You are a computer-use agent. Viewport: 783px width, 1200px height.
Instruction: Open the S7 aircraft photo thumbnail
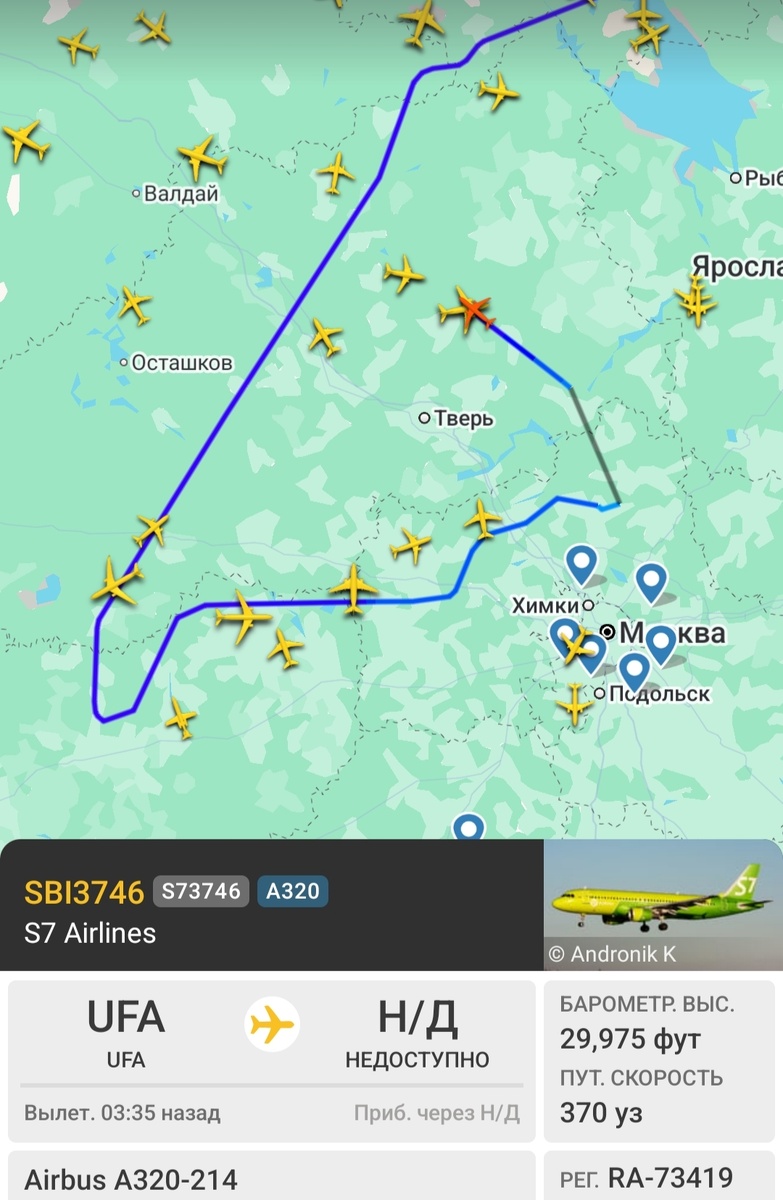pyautogui.click(x=663, y=904)
